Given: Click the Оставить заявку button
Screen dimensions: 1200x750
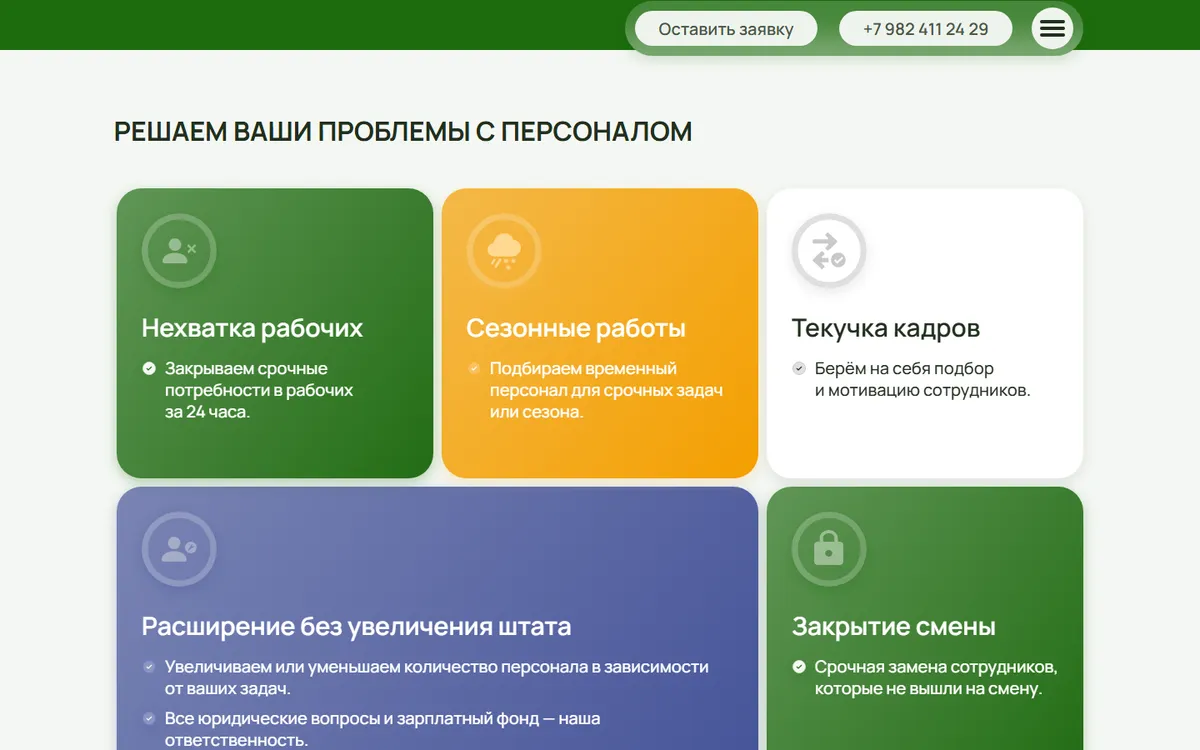Looking at the screenshot, I should coord(726,29).
